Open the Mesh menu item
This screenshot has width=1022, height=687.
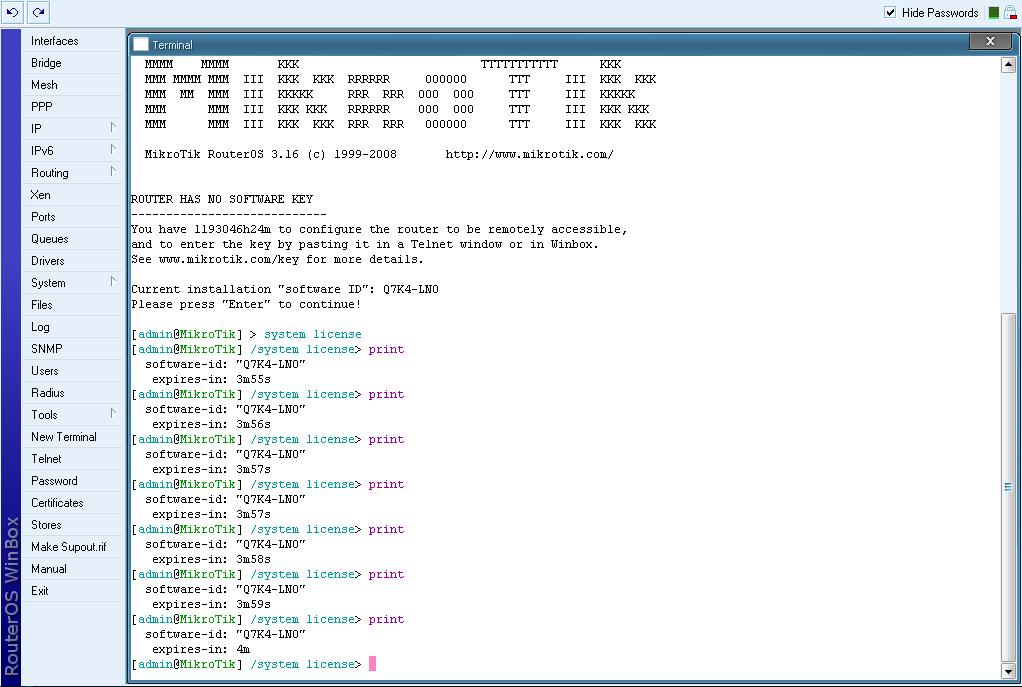point(74,85)
